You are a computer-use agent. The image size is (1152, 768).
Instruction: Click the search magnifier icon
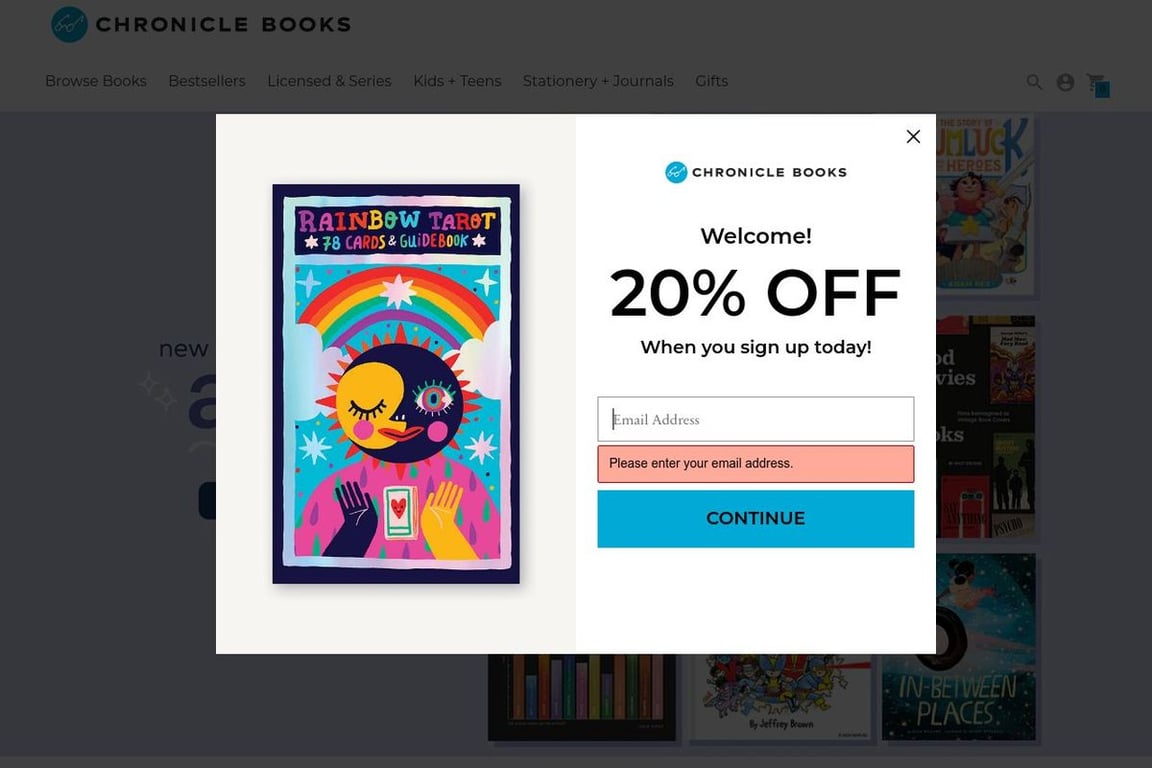(x=1035, y=82)
